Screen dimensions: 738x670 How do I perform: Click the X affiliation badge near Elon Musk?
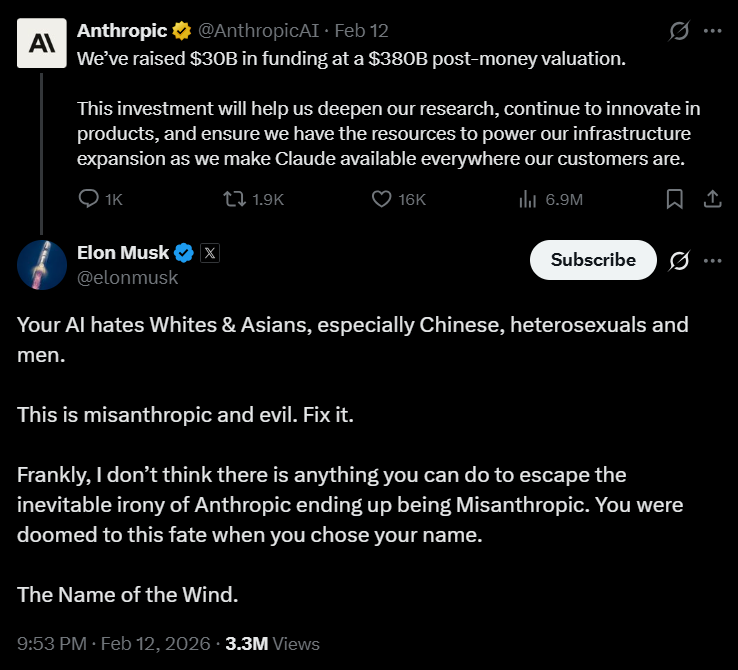[x=210, y=253]
